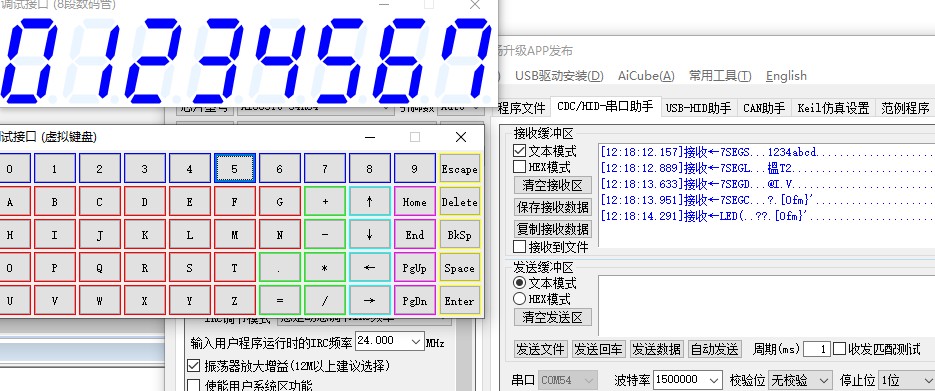935x391 pixels.
Task: Close the 8-segment display debug window
Action: (475, 5)
